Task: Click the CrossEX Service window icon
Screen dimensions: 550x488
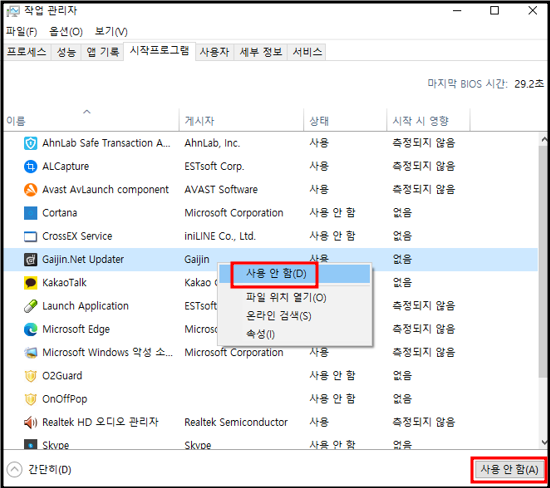Action: click(x=31, y=236)
